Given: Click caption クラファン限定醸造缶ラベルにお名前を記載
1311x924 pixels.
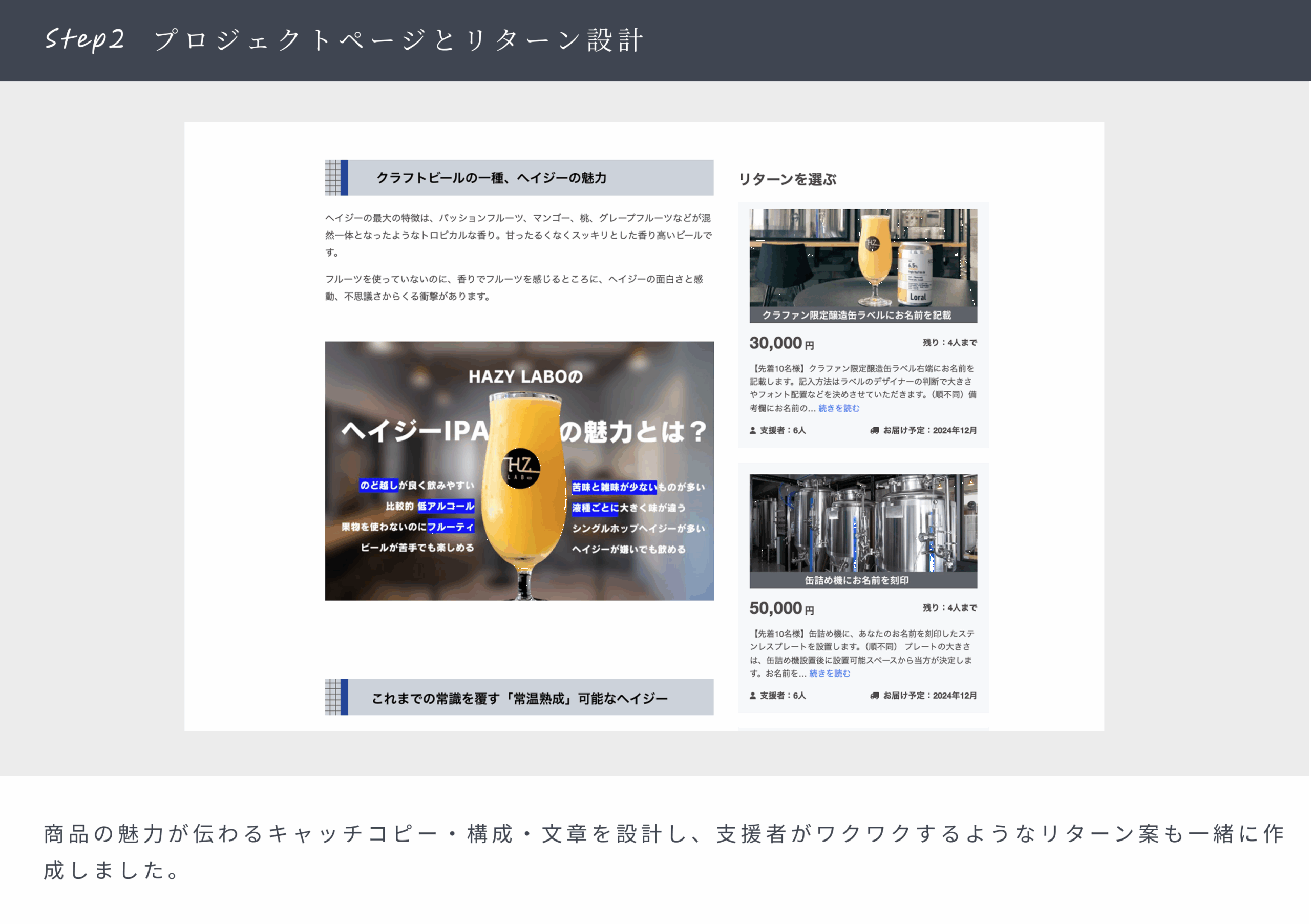Looking at the screenshot, I should (856, 314).
